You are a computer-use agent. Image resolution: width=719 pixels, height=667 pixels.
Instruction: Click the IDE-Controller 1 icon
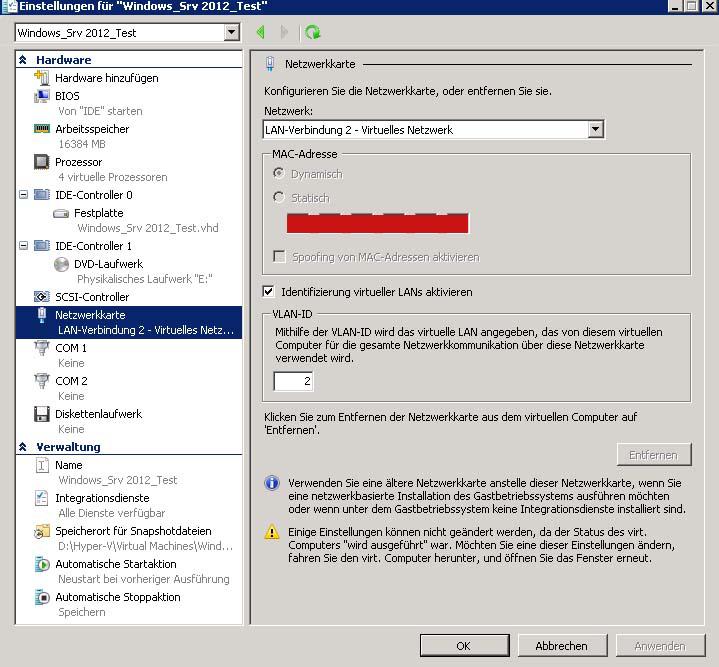(42, 246)
